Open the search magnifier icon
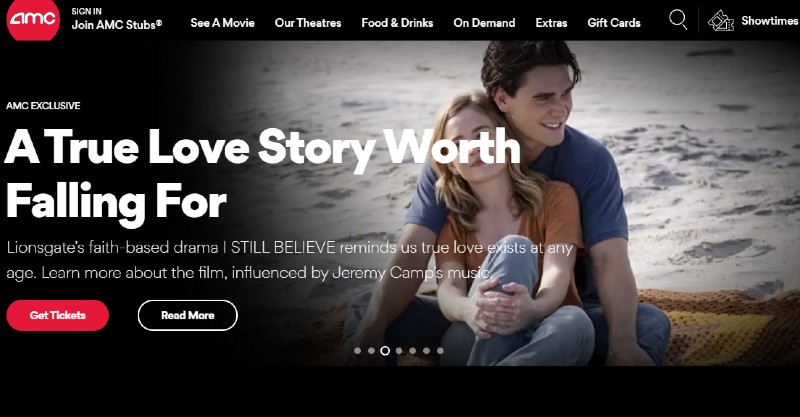 (x=678, y=20)
